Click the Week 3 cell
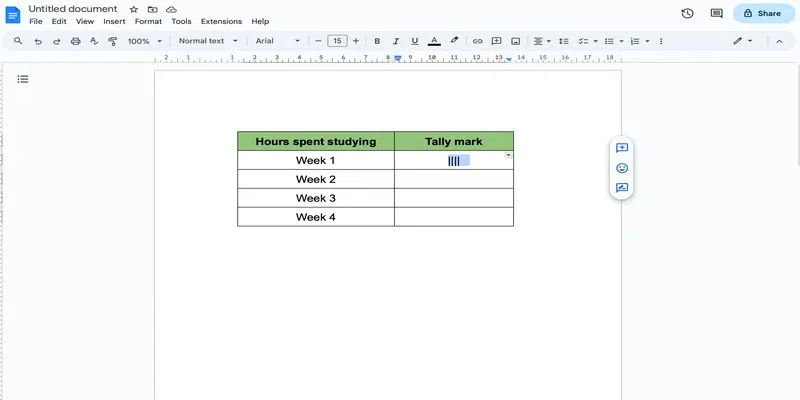Viewport: 800px width, 400px height. (x=316, y=198)
